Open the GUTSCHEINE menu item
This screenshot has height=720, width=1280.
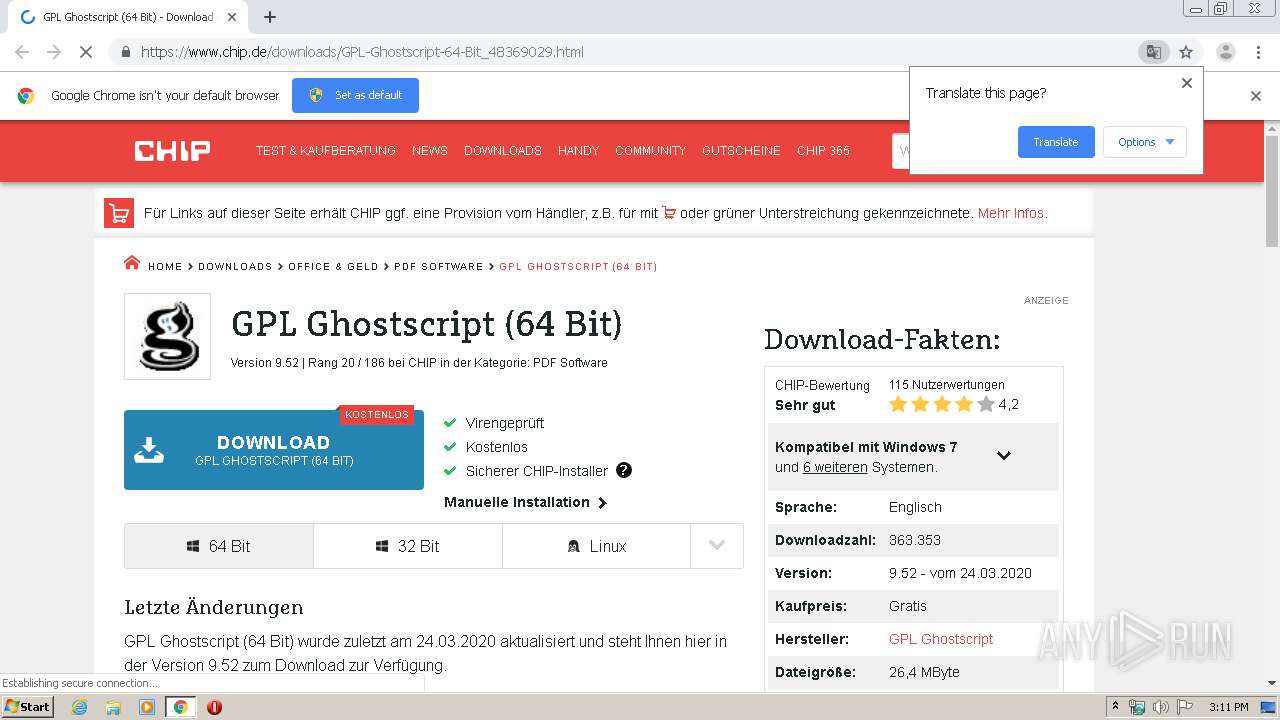[x=742, y=151]
